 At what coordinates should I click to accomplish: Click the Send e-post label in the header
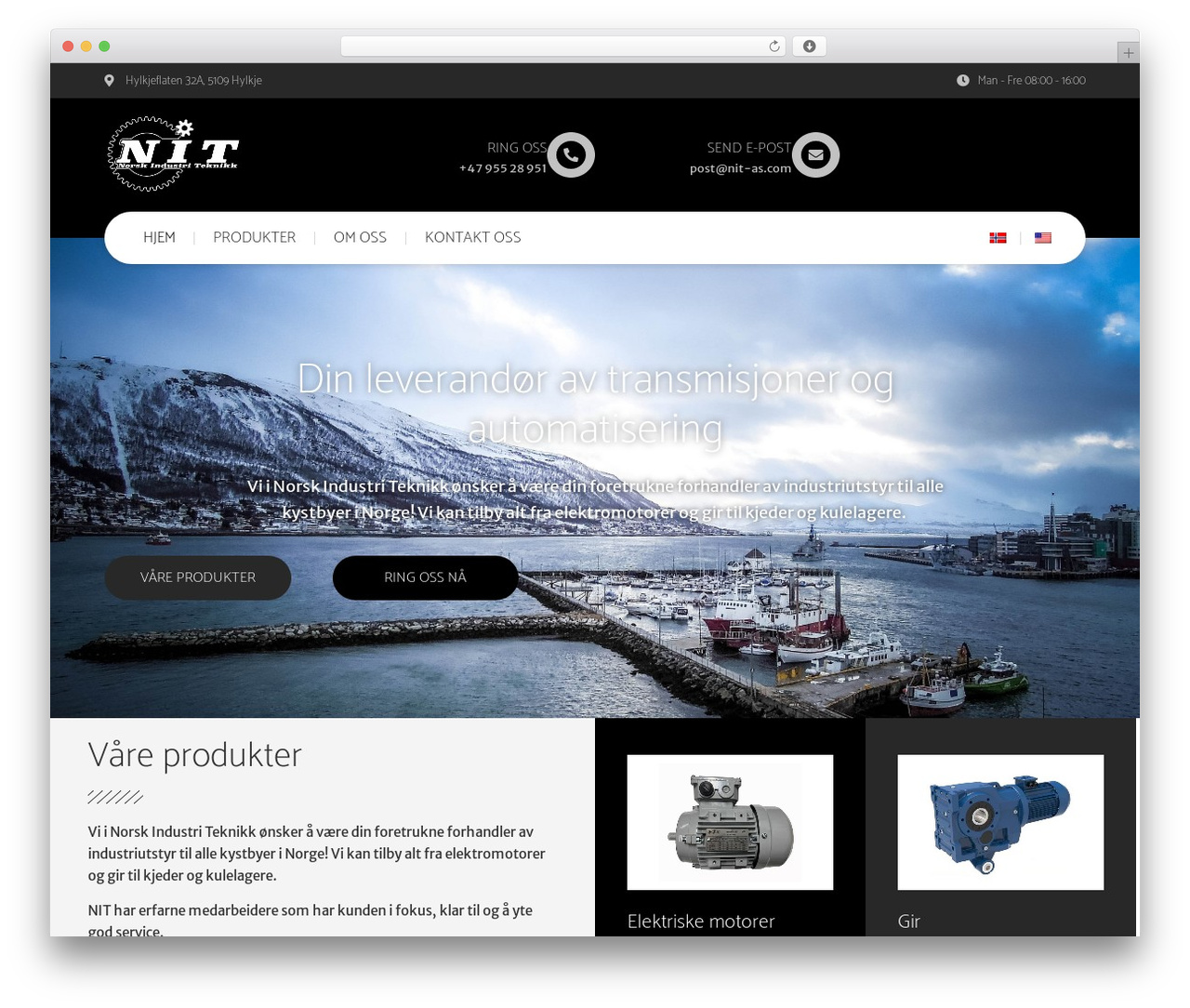[749, 148]
